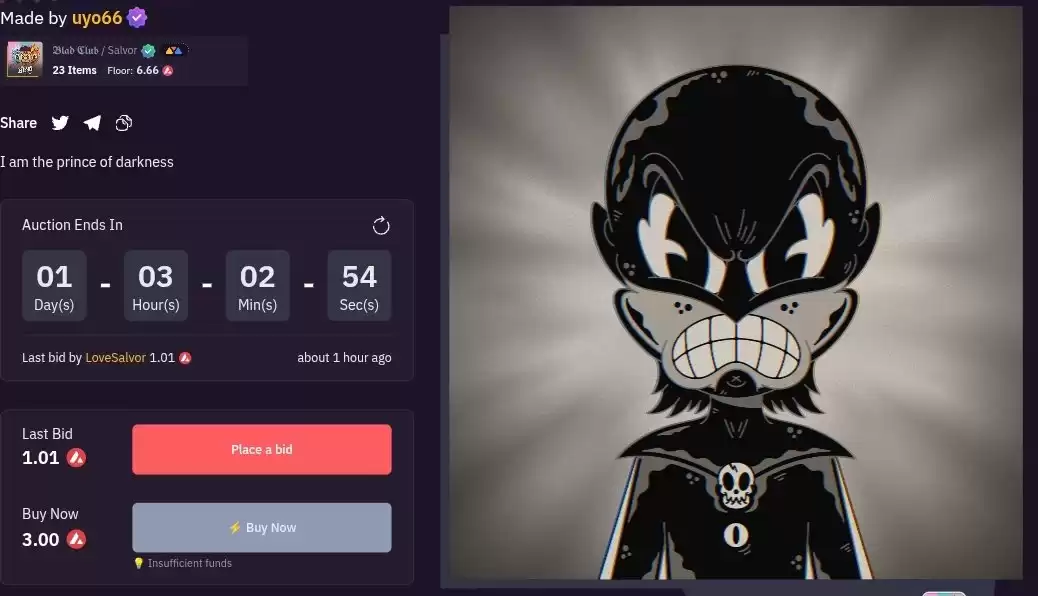Screen dimensions: 1038x596
Task: View the prince of darkness artwork
Action: 735,293
